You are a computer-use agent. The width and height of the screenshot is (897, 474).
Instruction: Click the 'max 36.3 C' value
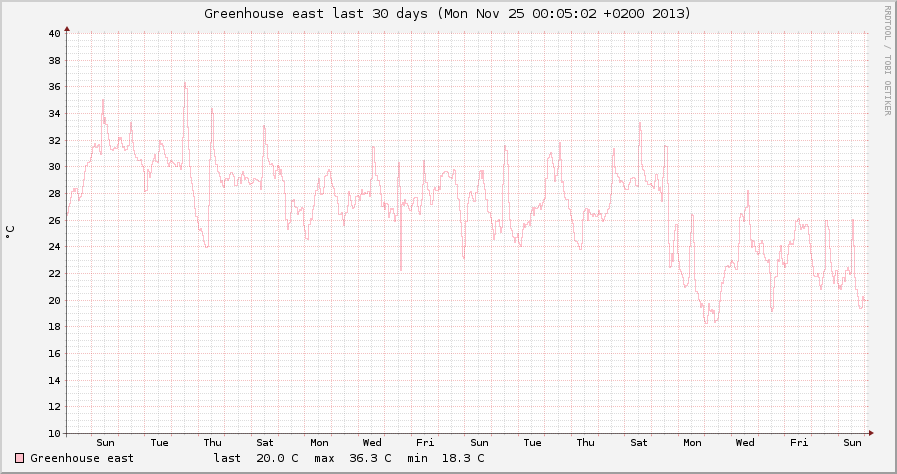[352, 459]
